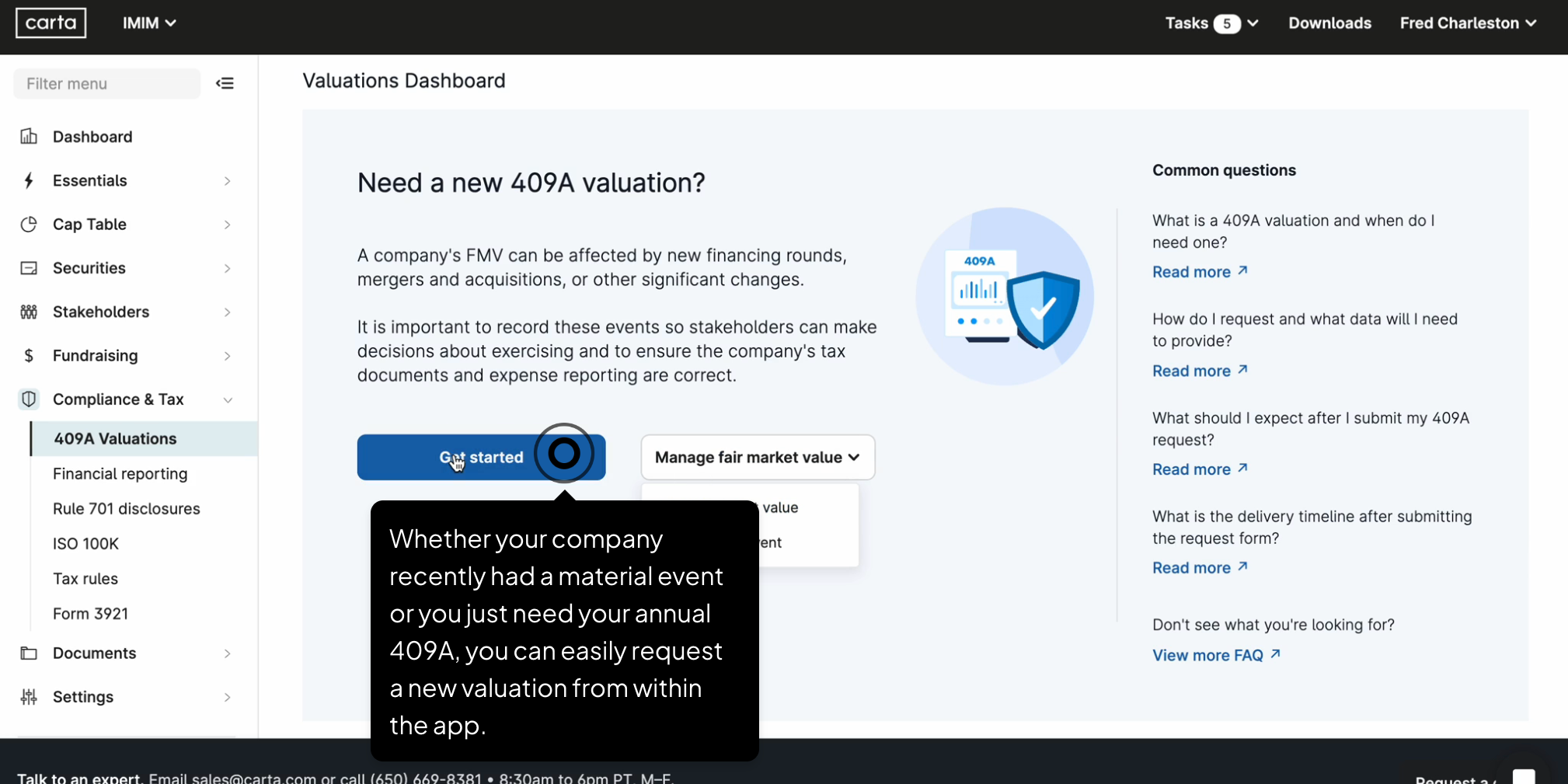Open Financial reporting page
Image resolution: width=1568 pixels, height=784 pixels.
[x=120, y=474]
